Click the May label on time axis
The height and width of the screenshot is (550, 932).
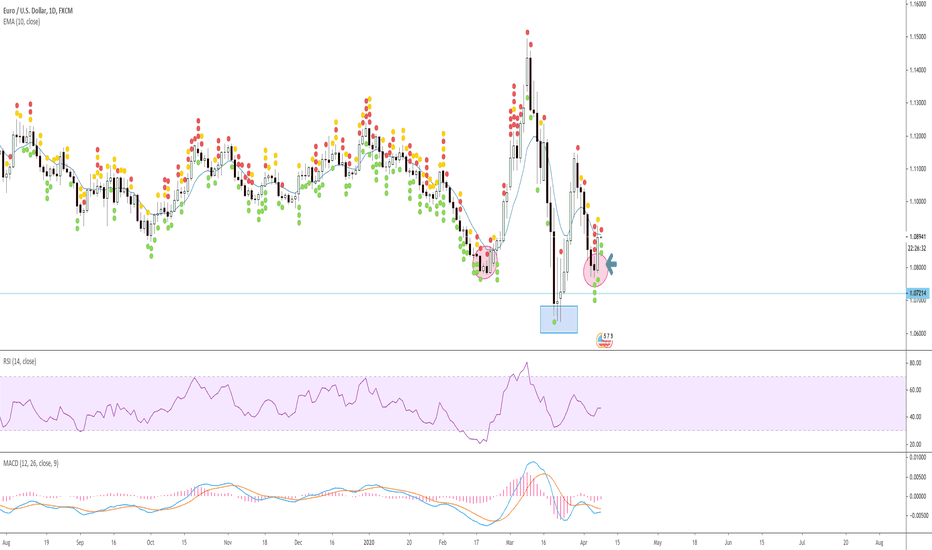click(x=657, y=543)
